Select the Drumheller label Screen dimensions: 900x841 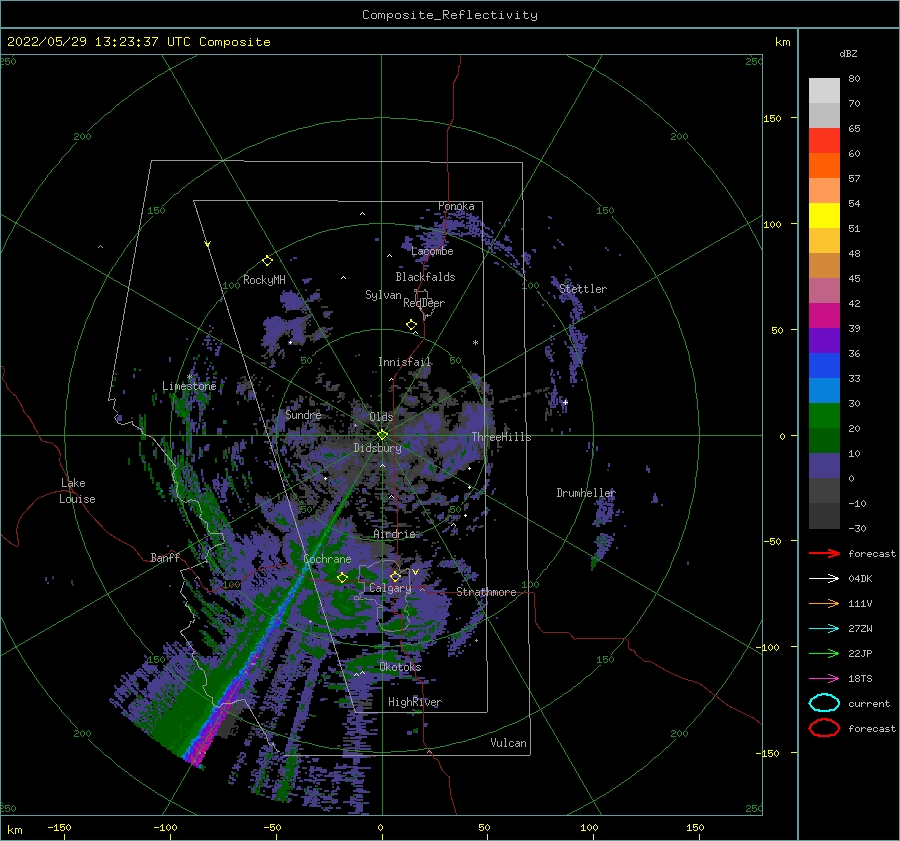pyautogui.click(x=586, y=493)
